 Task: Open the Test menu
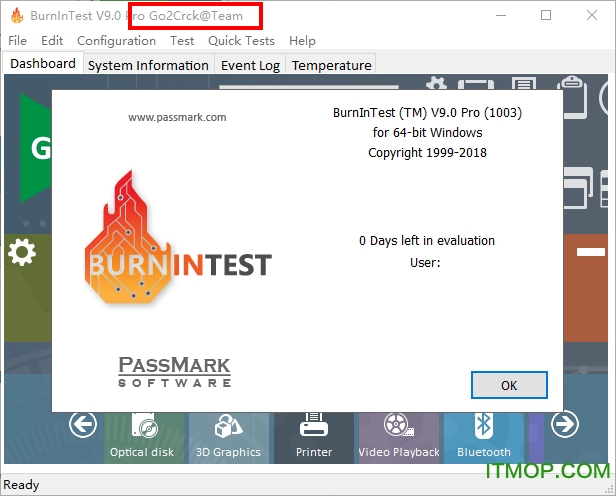(x=182, y=41)
